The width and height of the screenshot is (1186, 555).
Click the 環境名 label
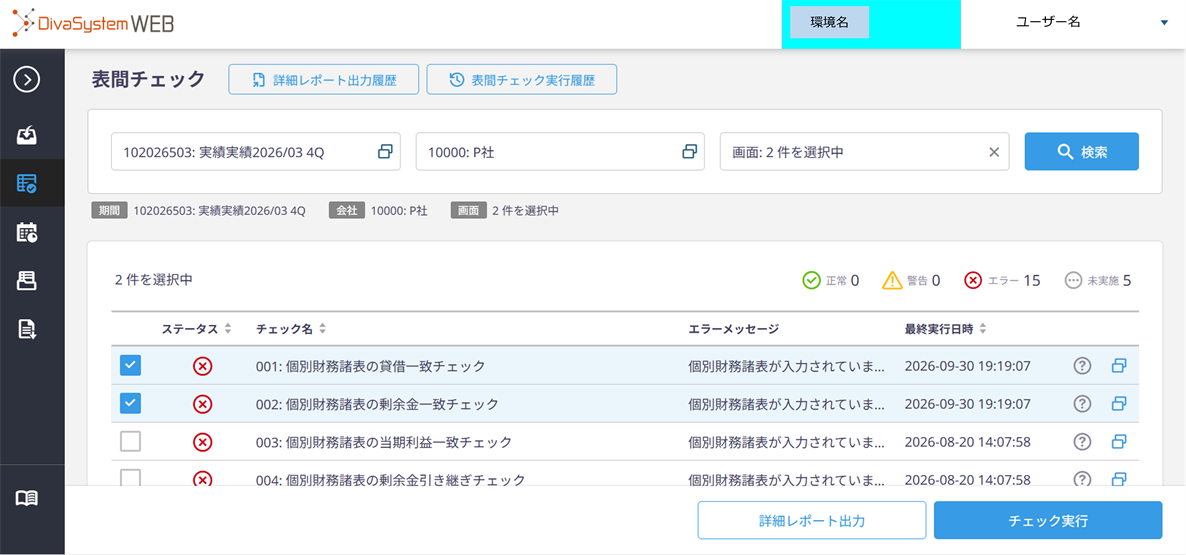click(829, 23)
